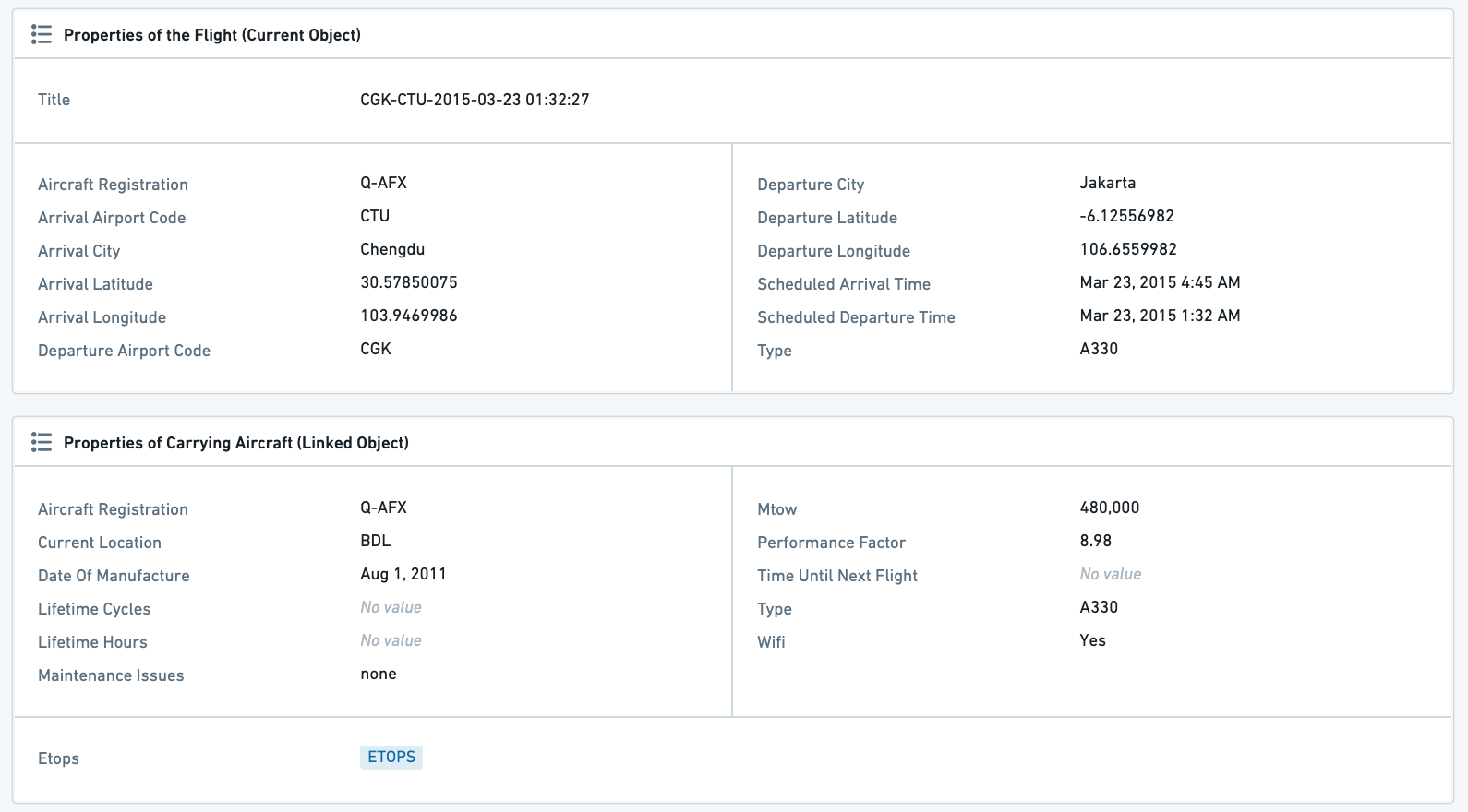Click the Wifi value Yes
This screenshot has width=1468, height=812.
[1092, 640]
